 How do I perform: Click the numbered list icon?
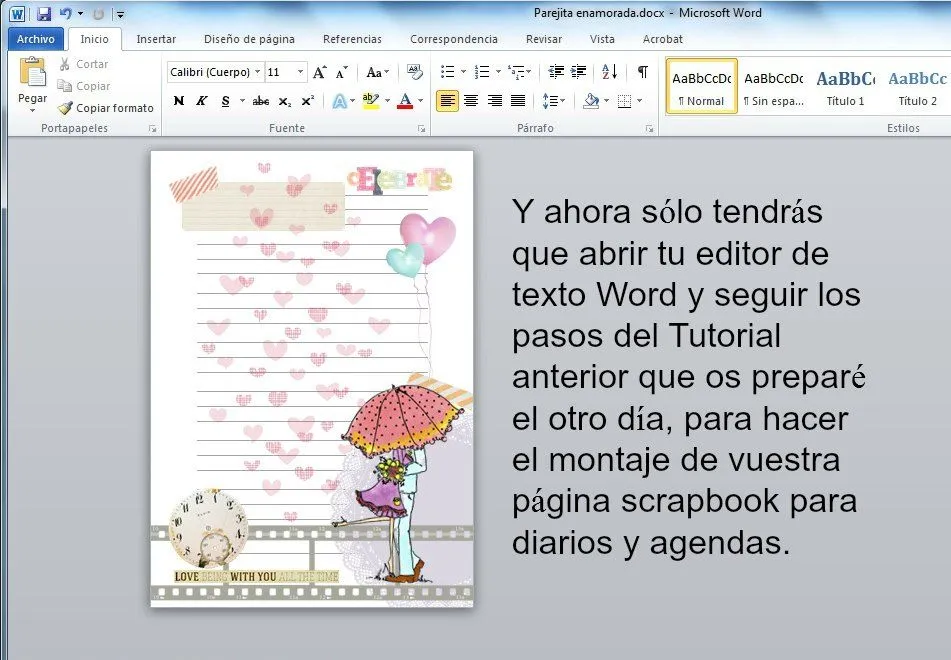coord(482,72)
